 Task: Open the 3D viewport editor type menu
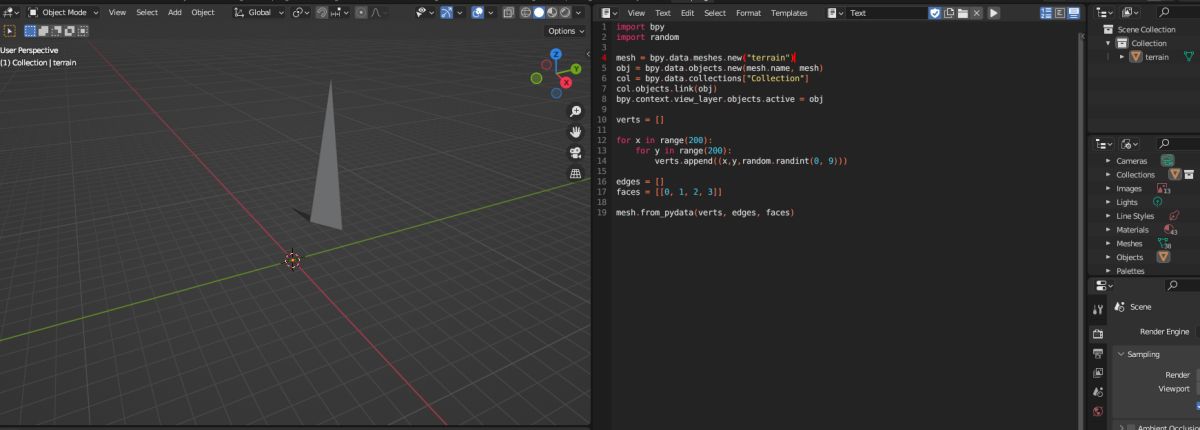click(10, 13)
